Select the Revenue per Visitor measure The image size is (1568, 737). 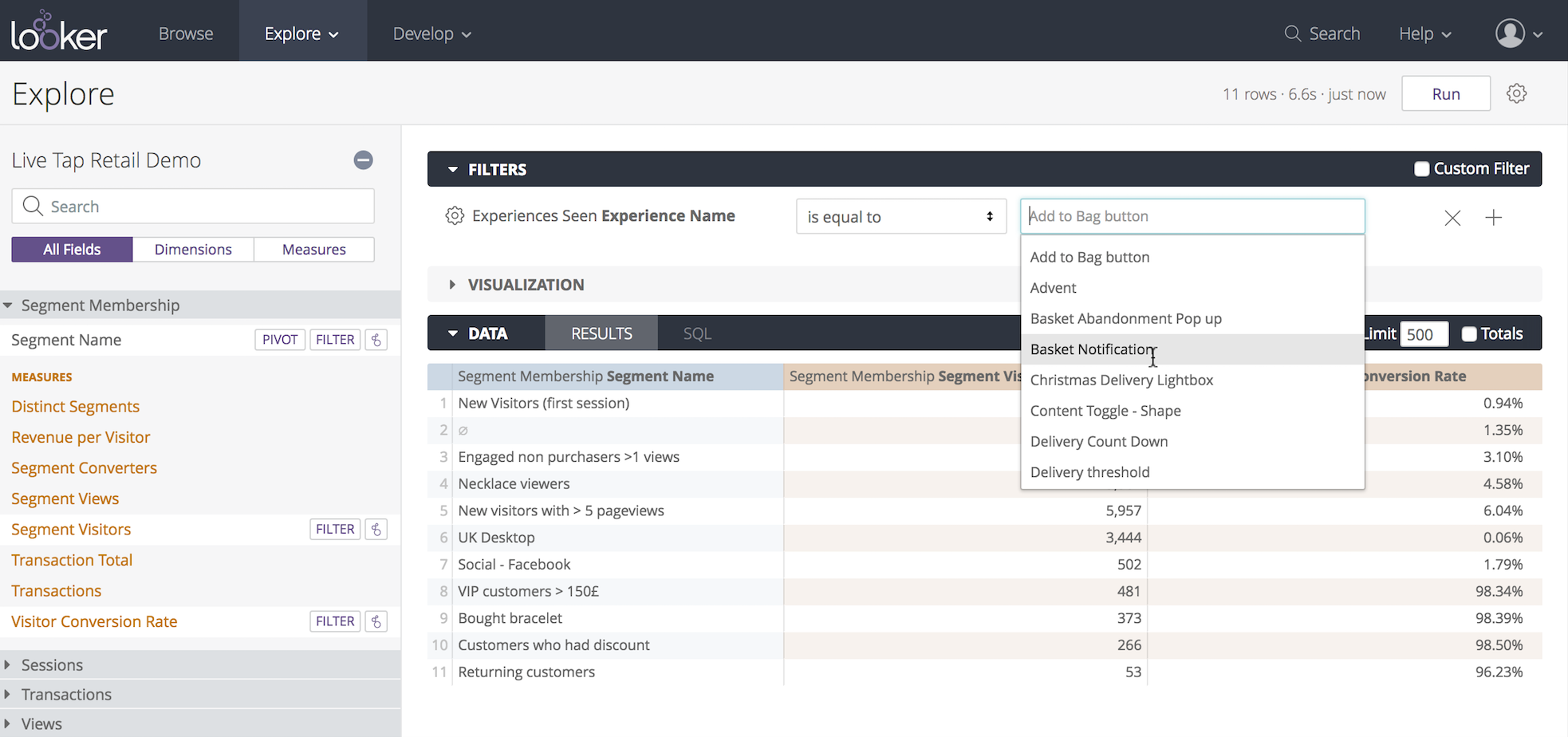click(x=81, y=437)
